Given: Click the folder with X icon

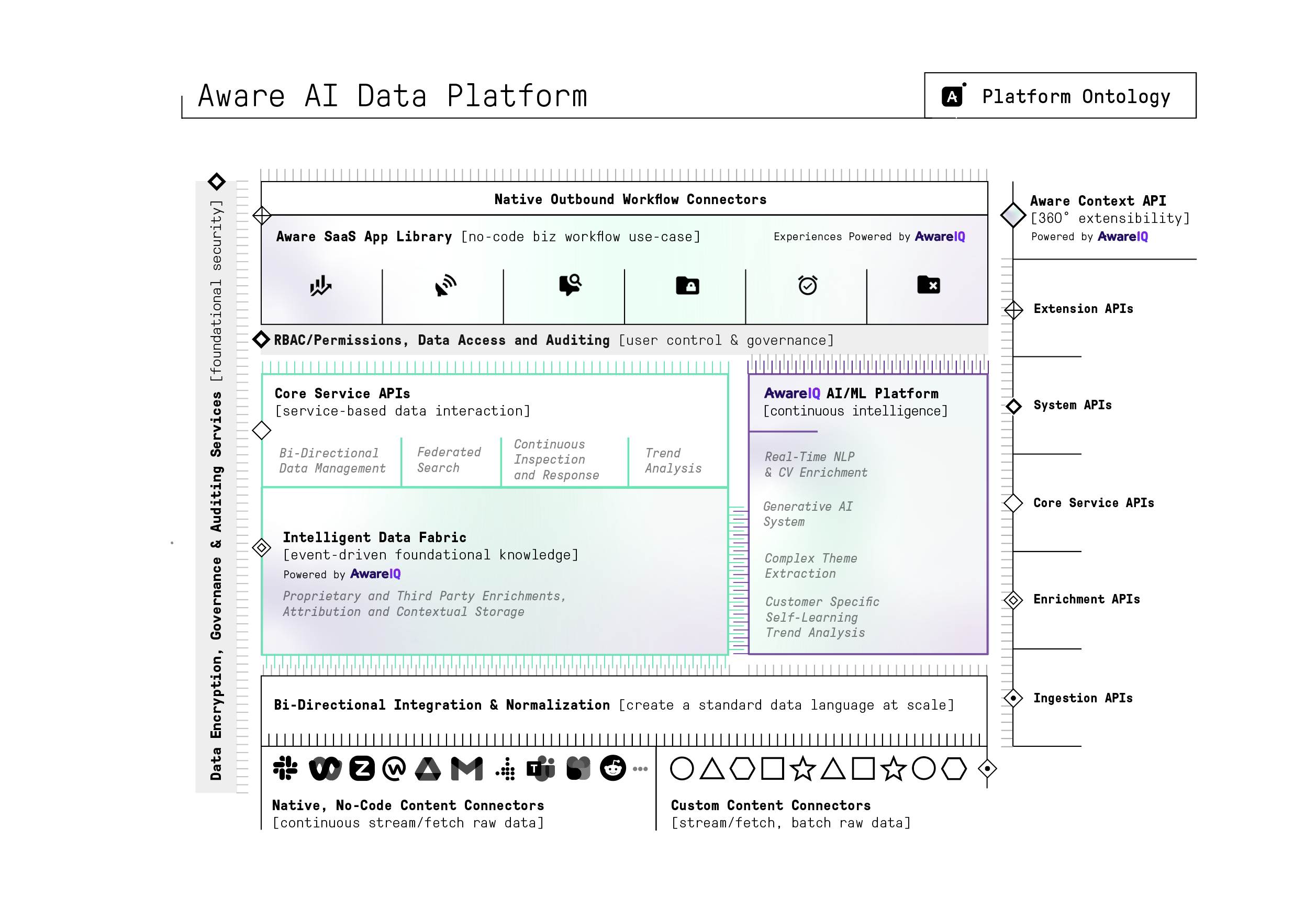Looking at the screenshot, I should [928, 284].
